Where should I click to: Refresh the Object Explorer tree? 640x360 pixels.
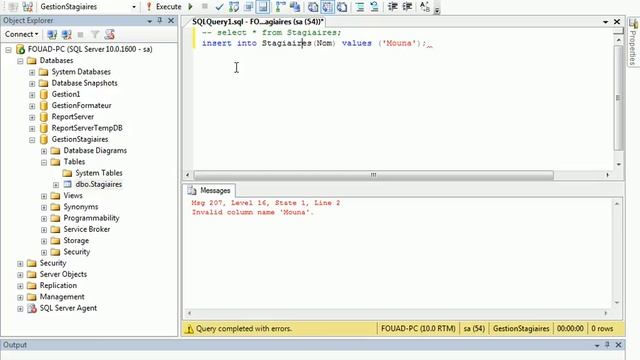109,35
